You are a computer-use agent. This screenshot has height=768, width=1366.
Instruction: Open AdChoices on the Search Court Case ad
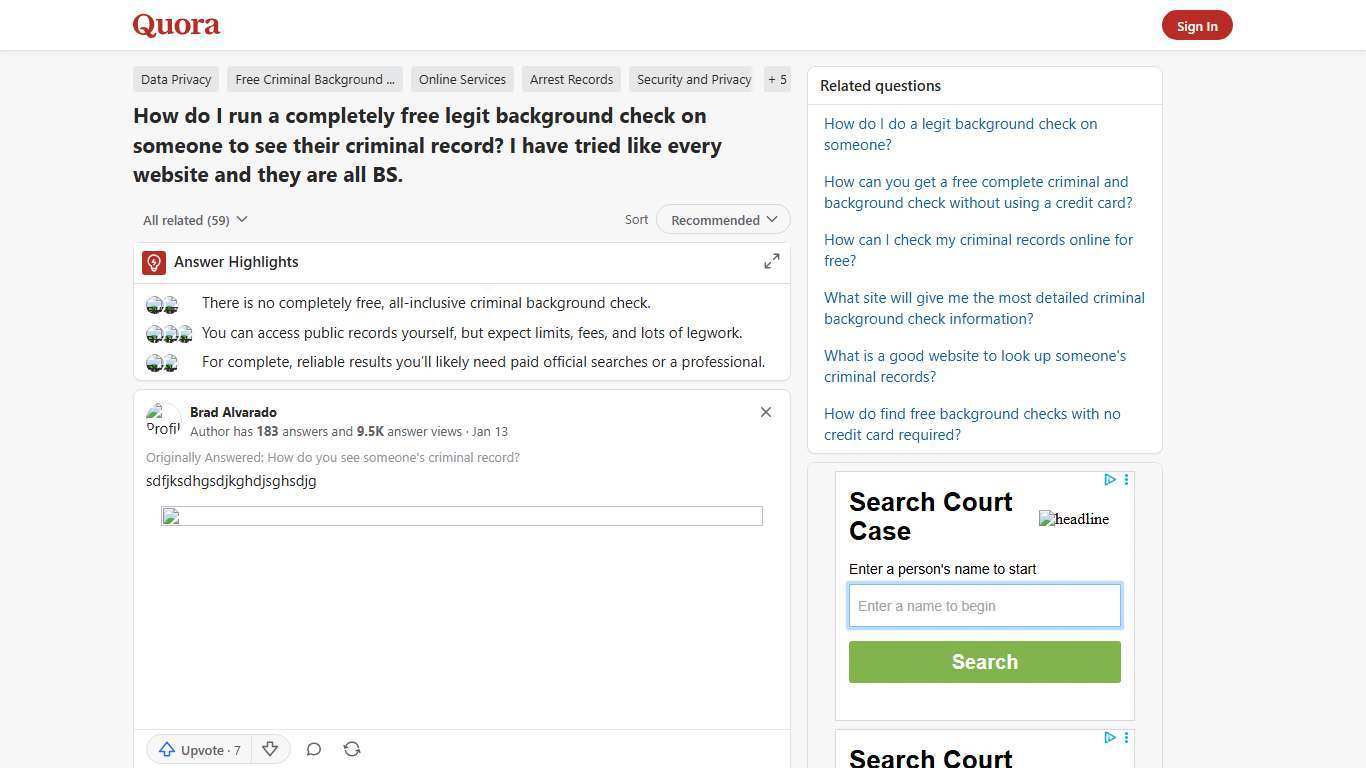[1109, 480]
